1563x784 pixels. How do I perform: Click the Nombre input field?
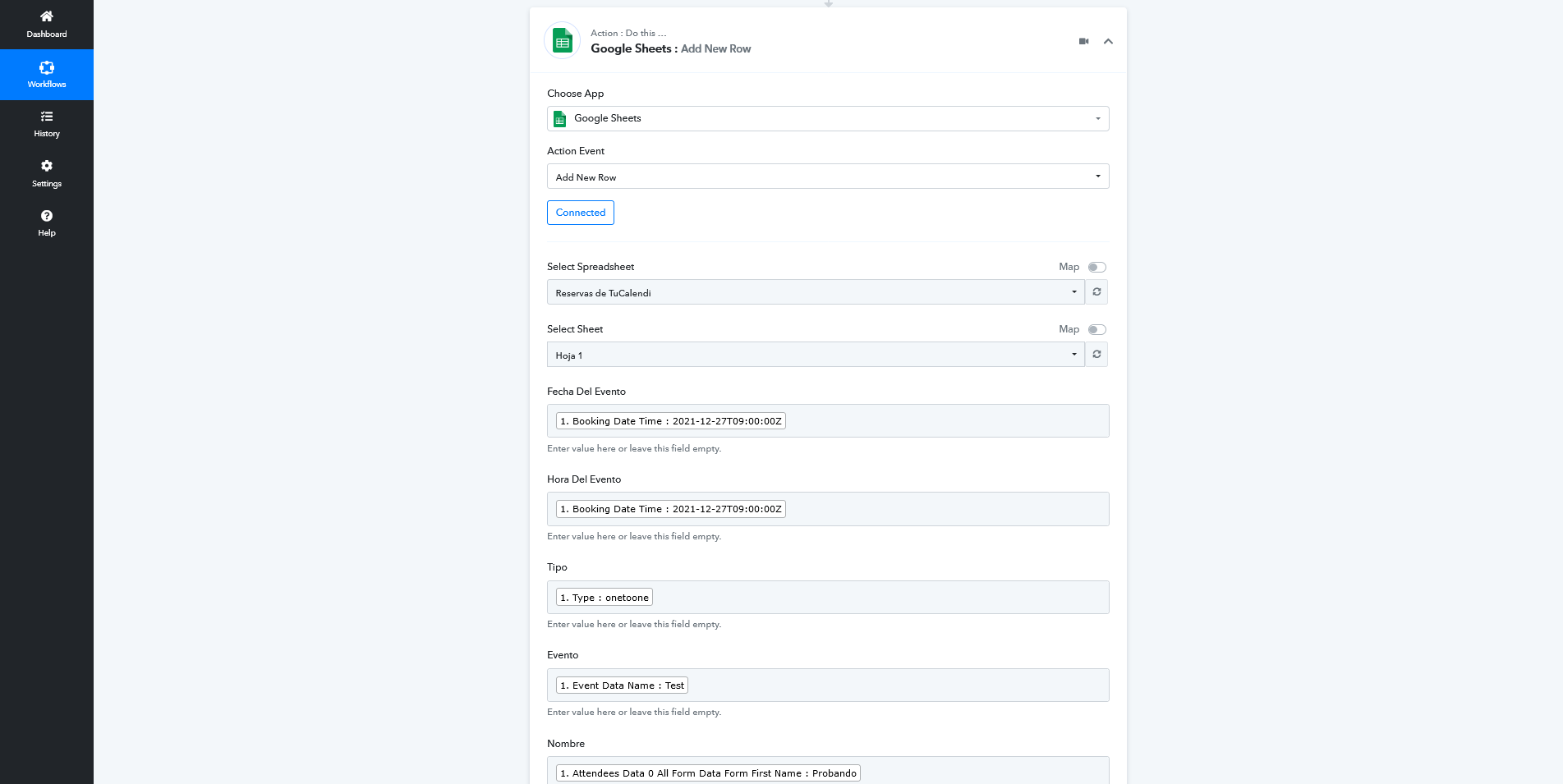pyautogui.click(x=828, y=772)
